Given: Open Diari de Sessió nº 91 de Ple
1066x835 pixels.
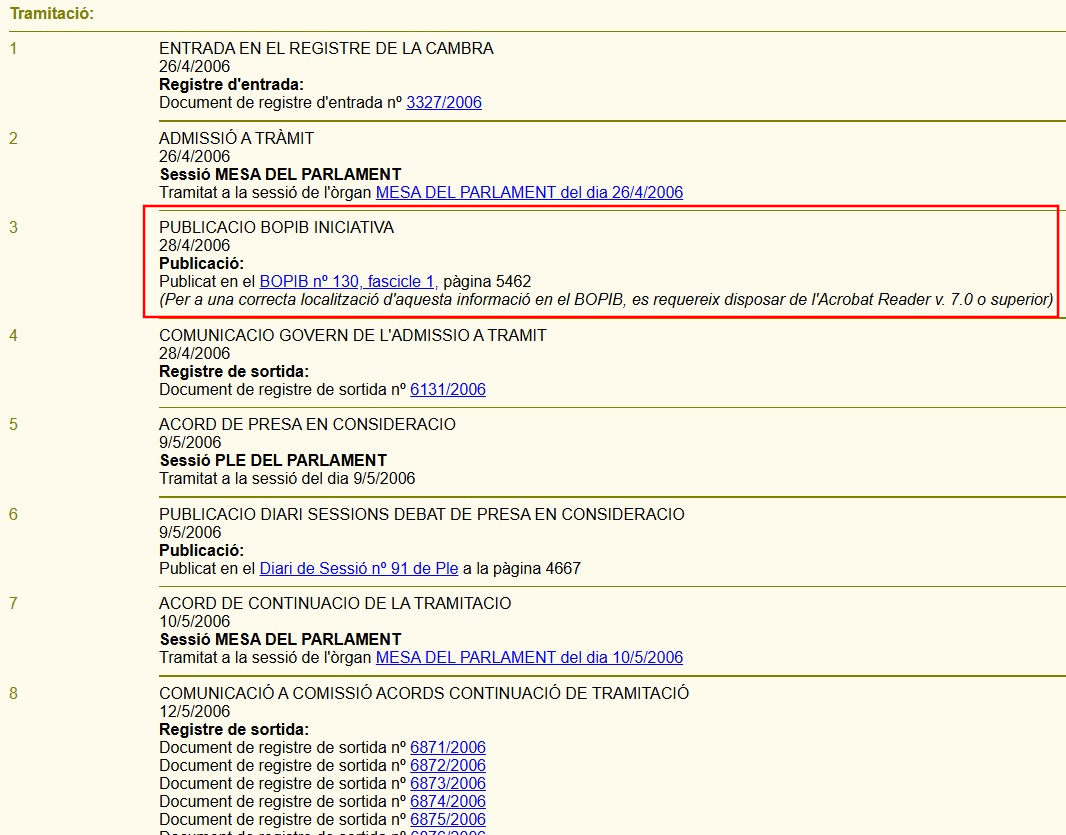Looking at the screenshot, I should pos(358,568).
